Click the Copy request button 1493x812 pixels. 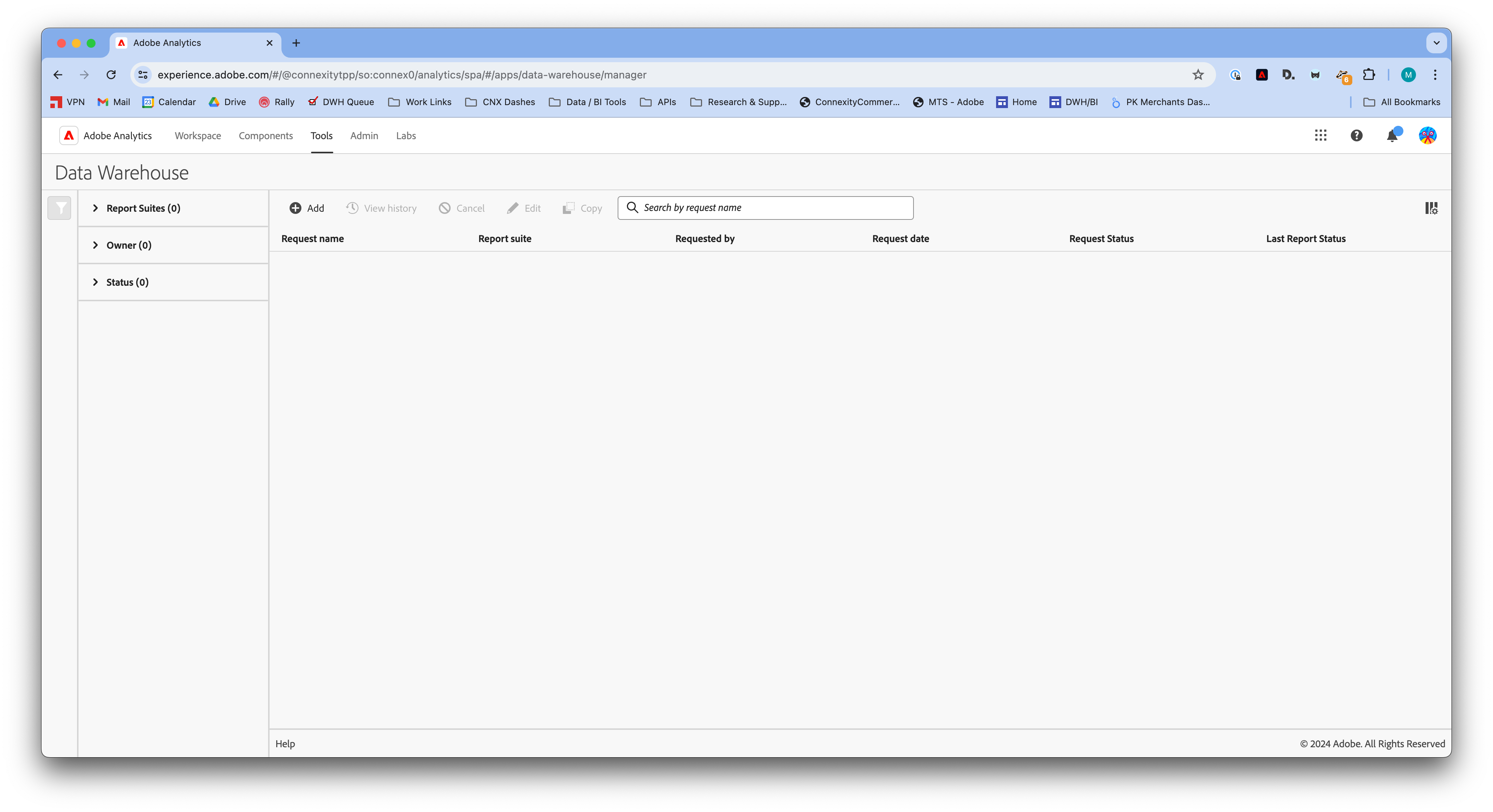click(582, 208)
